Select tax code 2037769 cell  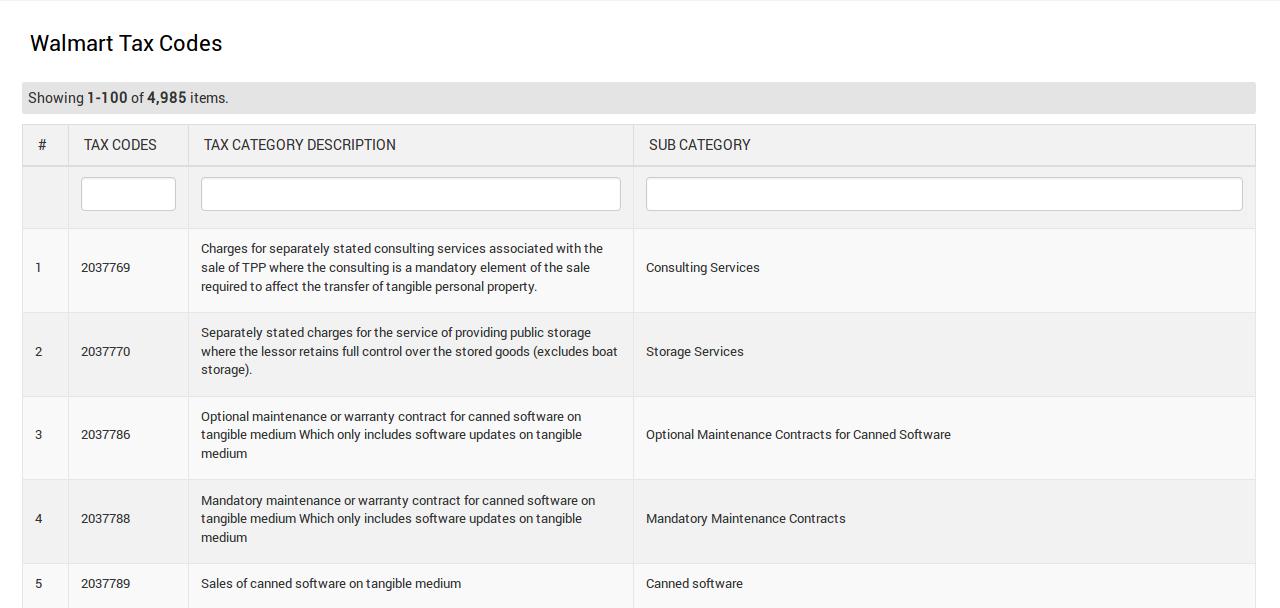pos(105,268)
